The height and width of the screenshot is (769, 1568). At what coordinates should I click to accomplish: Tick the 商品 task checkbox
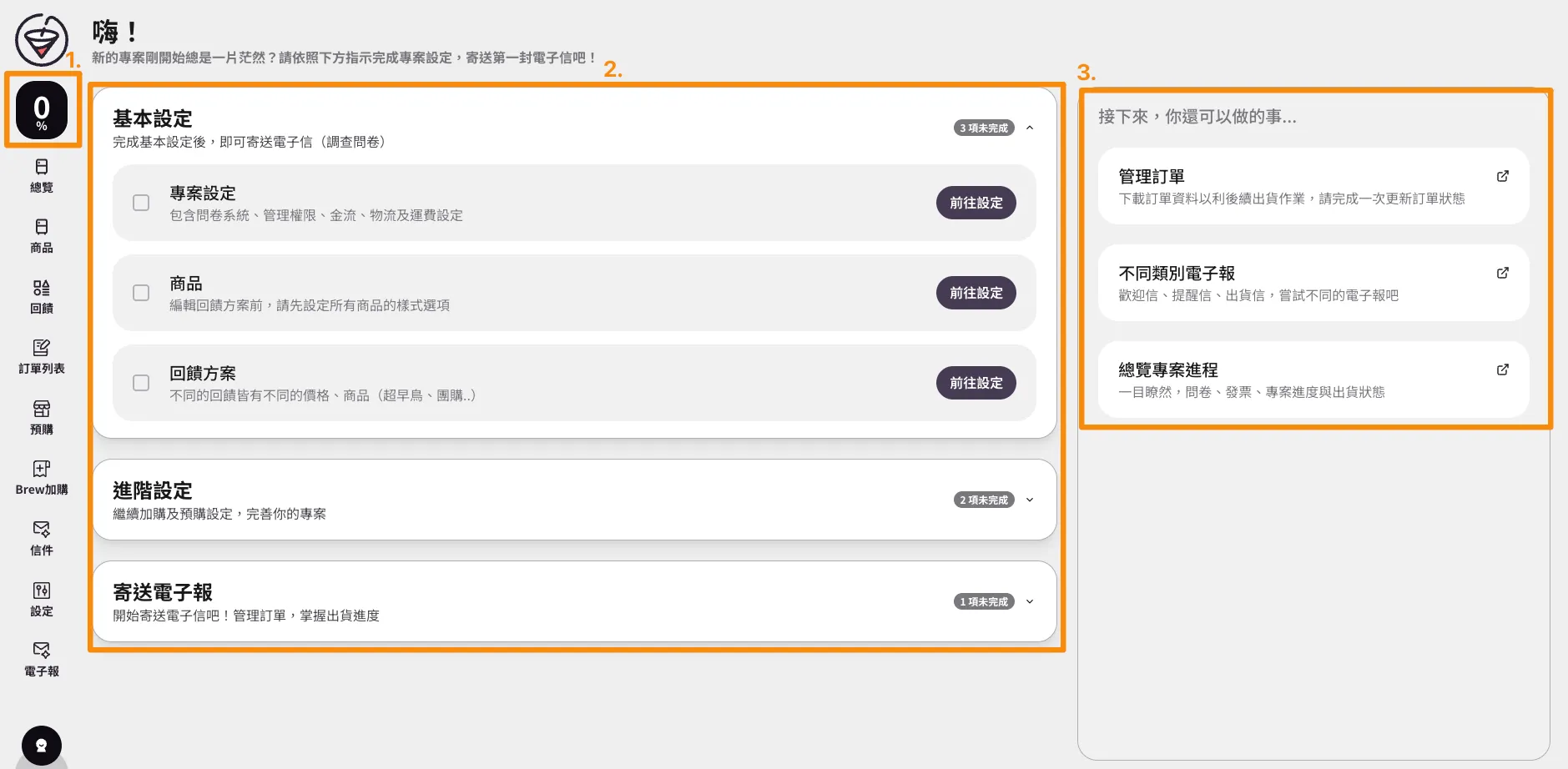tap(141, 293)
